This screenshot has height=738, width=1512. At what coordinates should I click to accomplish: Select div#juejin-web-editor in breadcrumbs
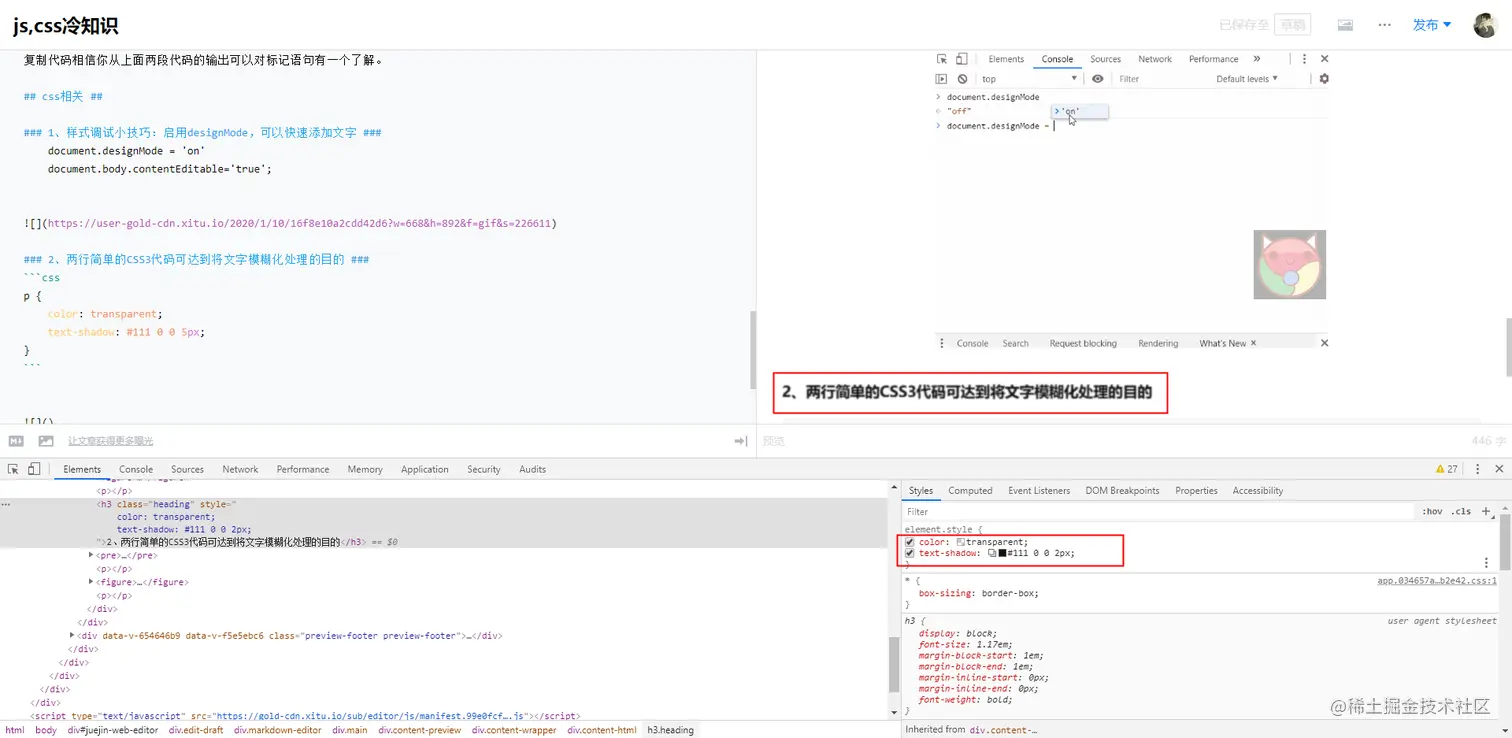click(113, 730)
